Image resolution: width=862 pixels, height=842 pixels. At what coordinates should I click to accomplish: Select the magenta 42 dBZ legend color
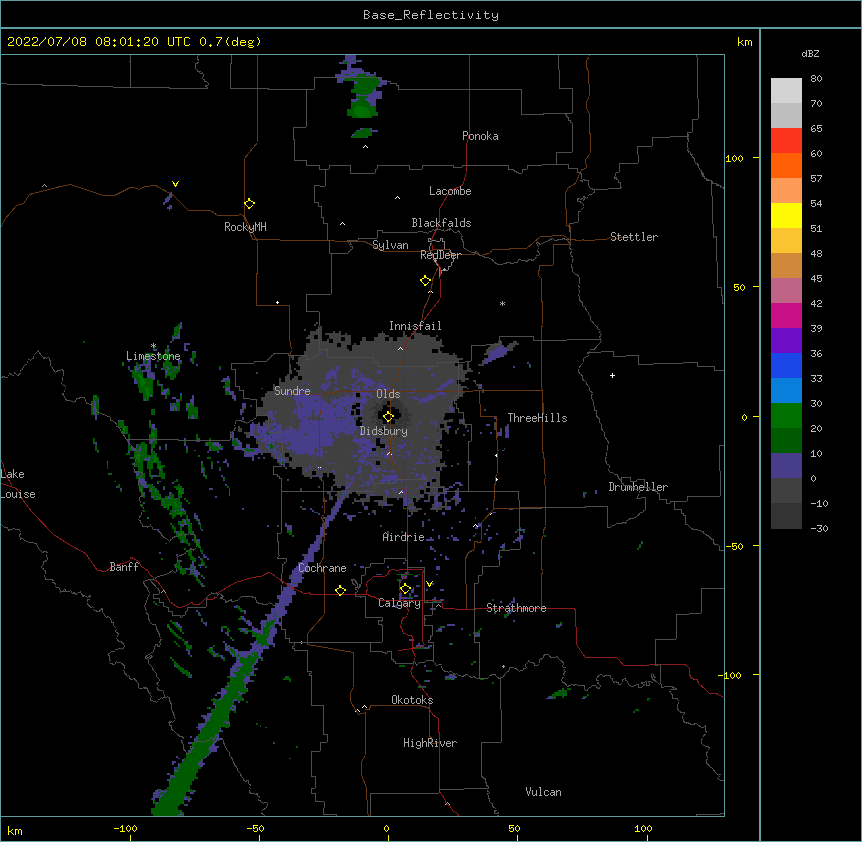tap(786, 315)
